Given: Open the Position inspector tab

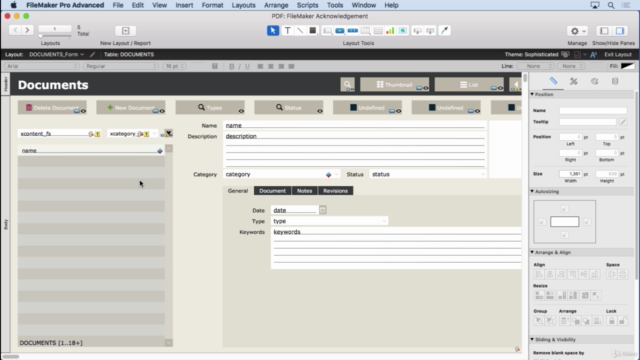Looking at the screenshot, I should [553, 81].
